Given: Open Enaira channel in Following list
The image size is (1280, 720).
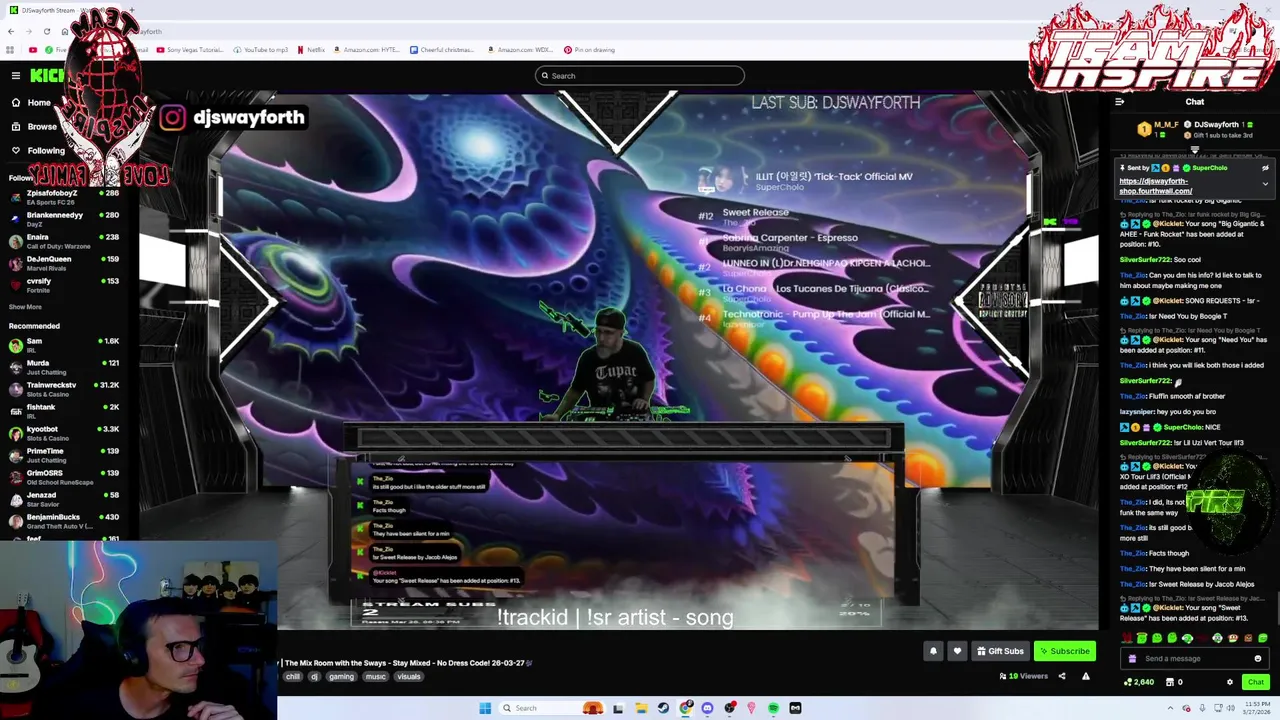Looking at the screenshot, I should point(64,241).
